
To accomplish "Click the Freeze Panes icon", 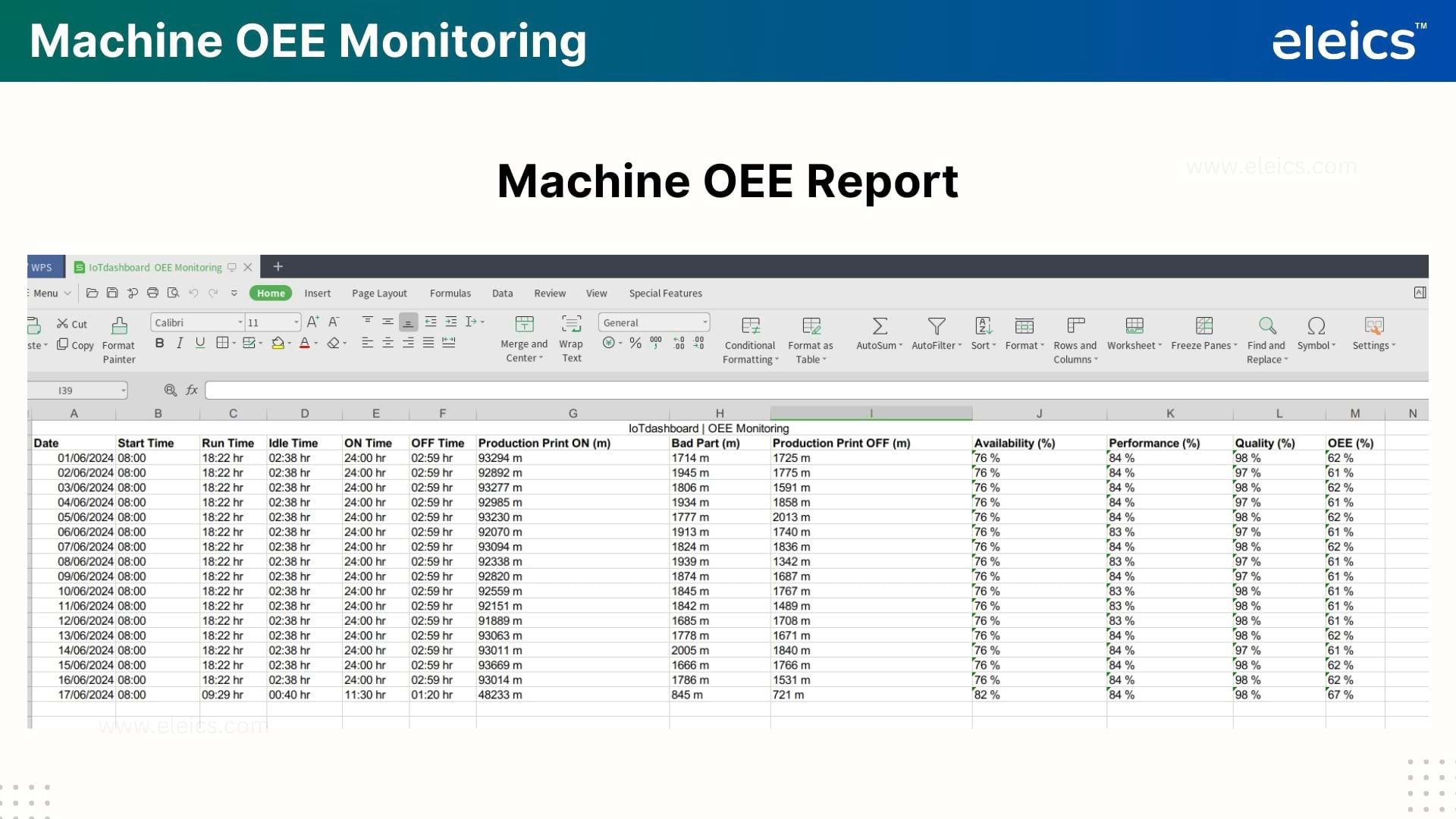I will (1204, 326).
